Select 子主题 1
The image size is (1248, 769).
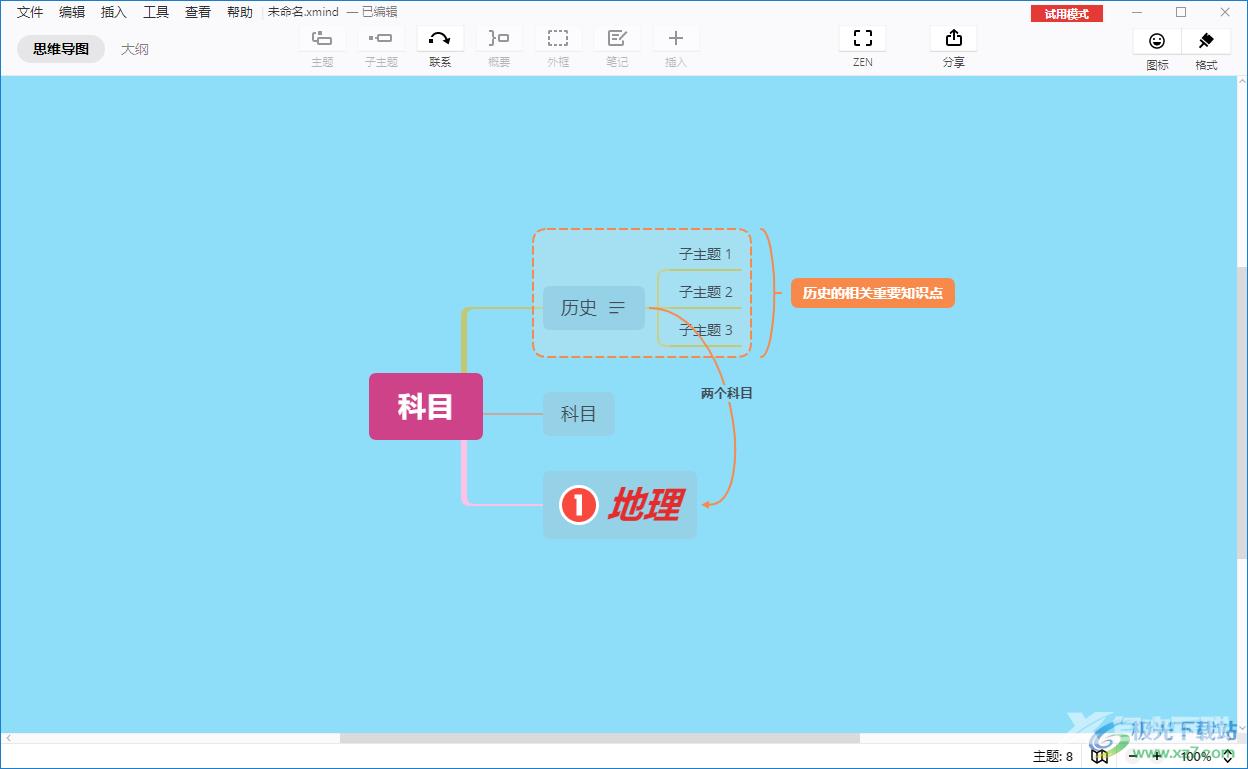[x=706, y=254]
